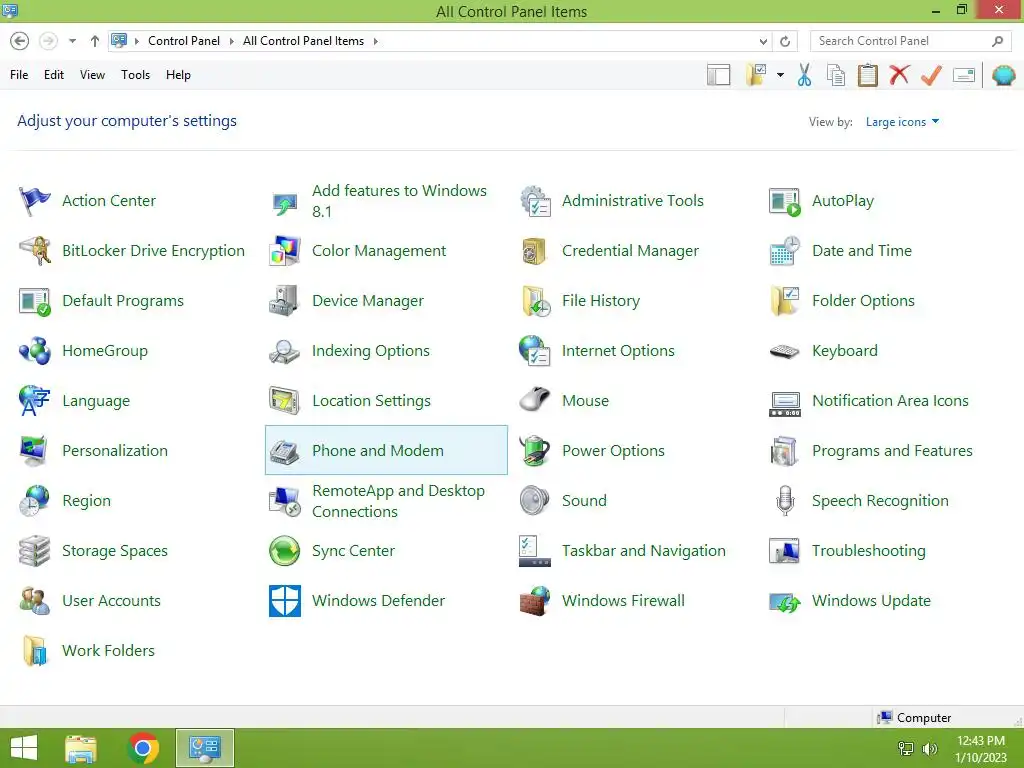Click the Control Panel breadcrumb segment
The width and height of the screenshot is (1024, 768).
pos(184,41)
